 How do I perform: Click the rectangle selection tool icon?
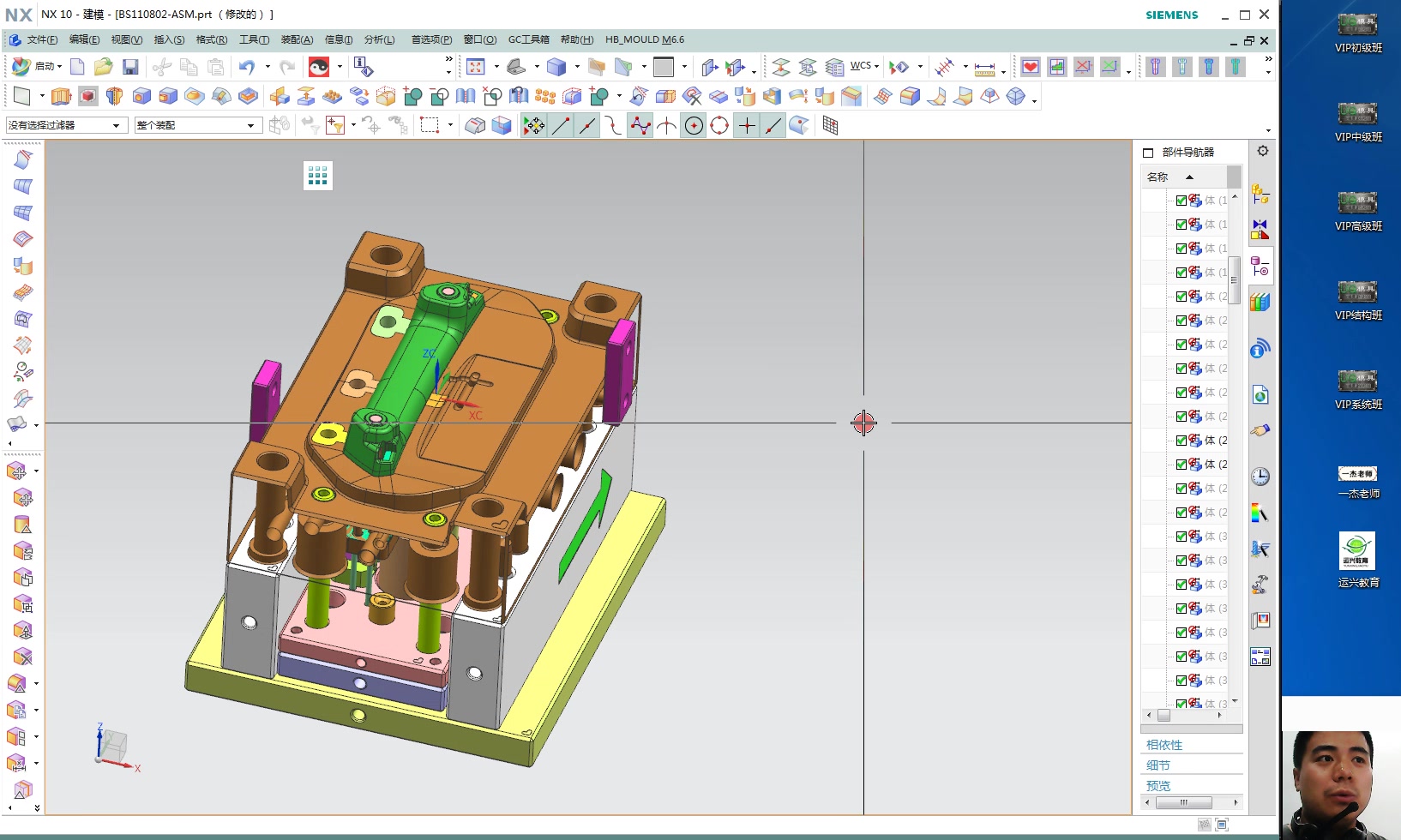tap(430, 125)
